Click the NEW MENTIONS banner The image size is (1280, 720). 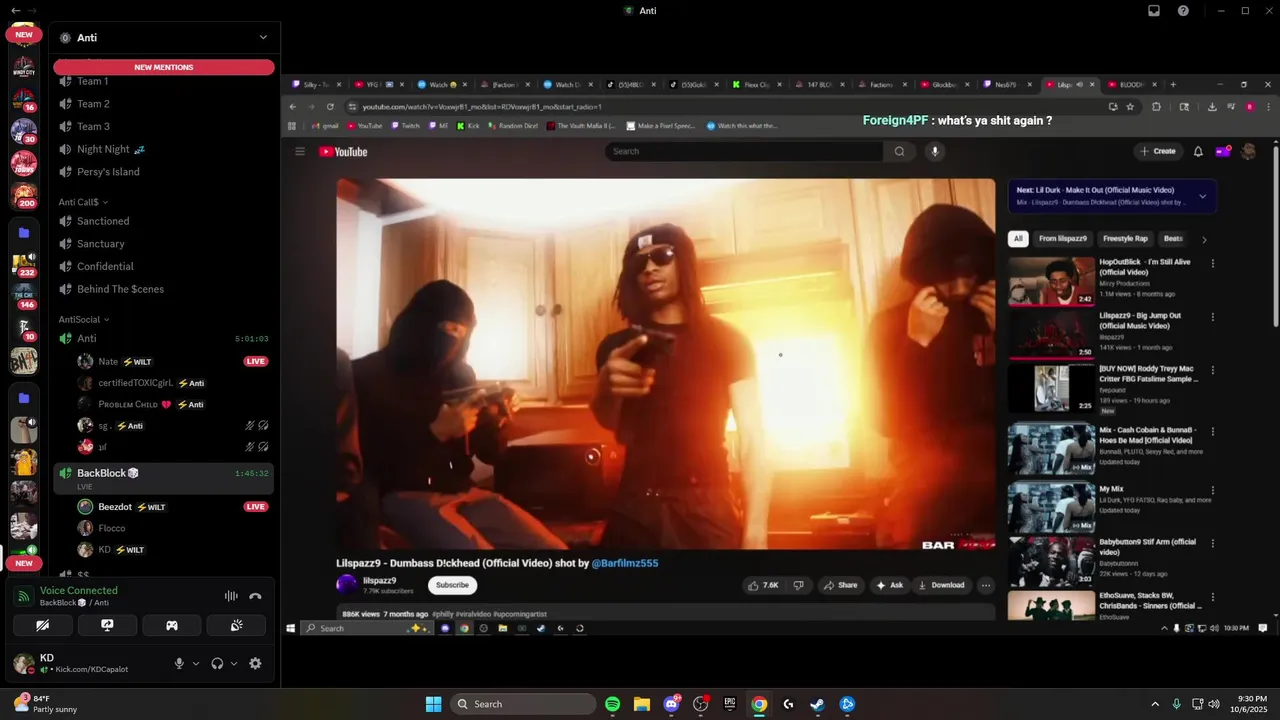click(x=164, y=67)
